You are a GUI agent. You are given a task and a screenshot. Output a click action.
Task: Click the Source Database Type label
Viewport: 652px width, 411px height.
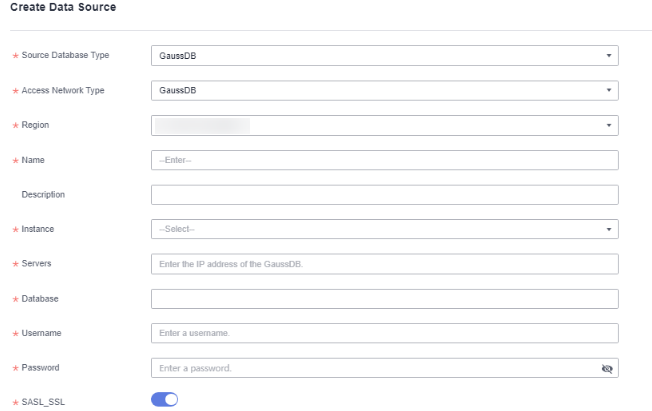click(65, 55)
